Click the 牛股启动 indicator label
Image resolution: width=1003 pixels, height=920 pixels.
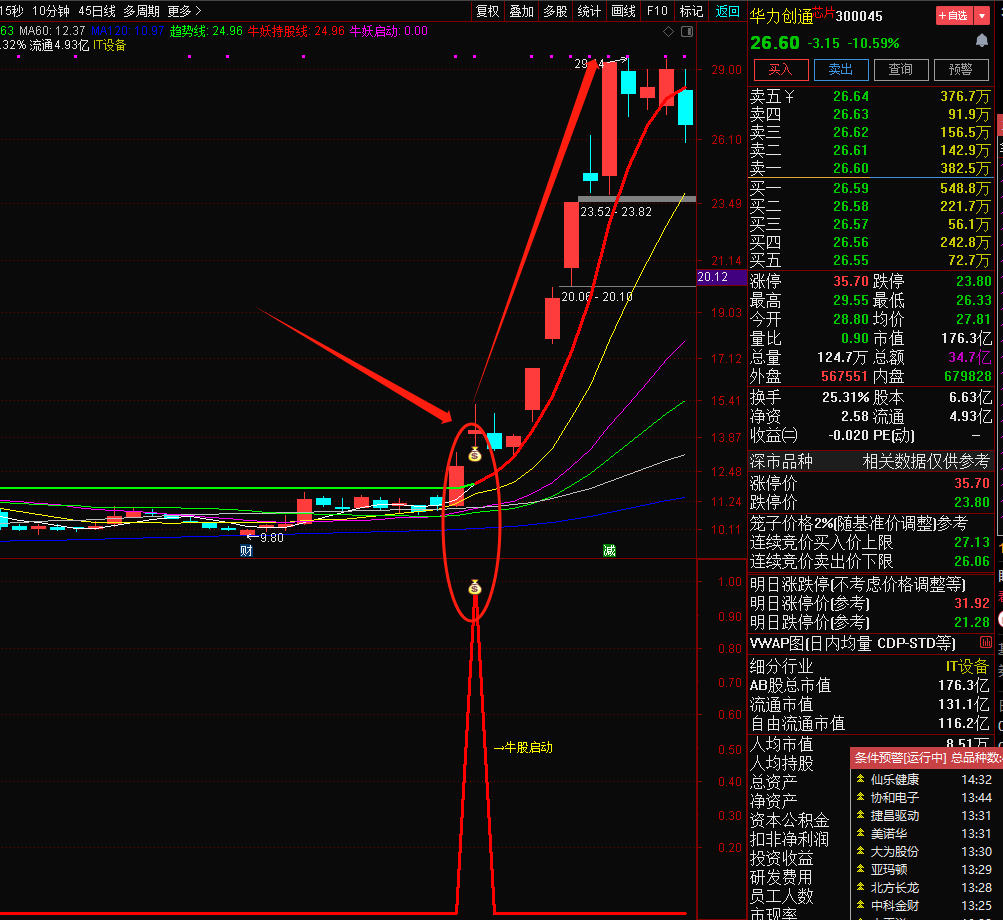click(523, 747)
